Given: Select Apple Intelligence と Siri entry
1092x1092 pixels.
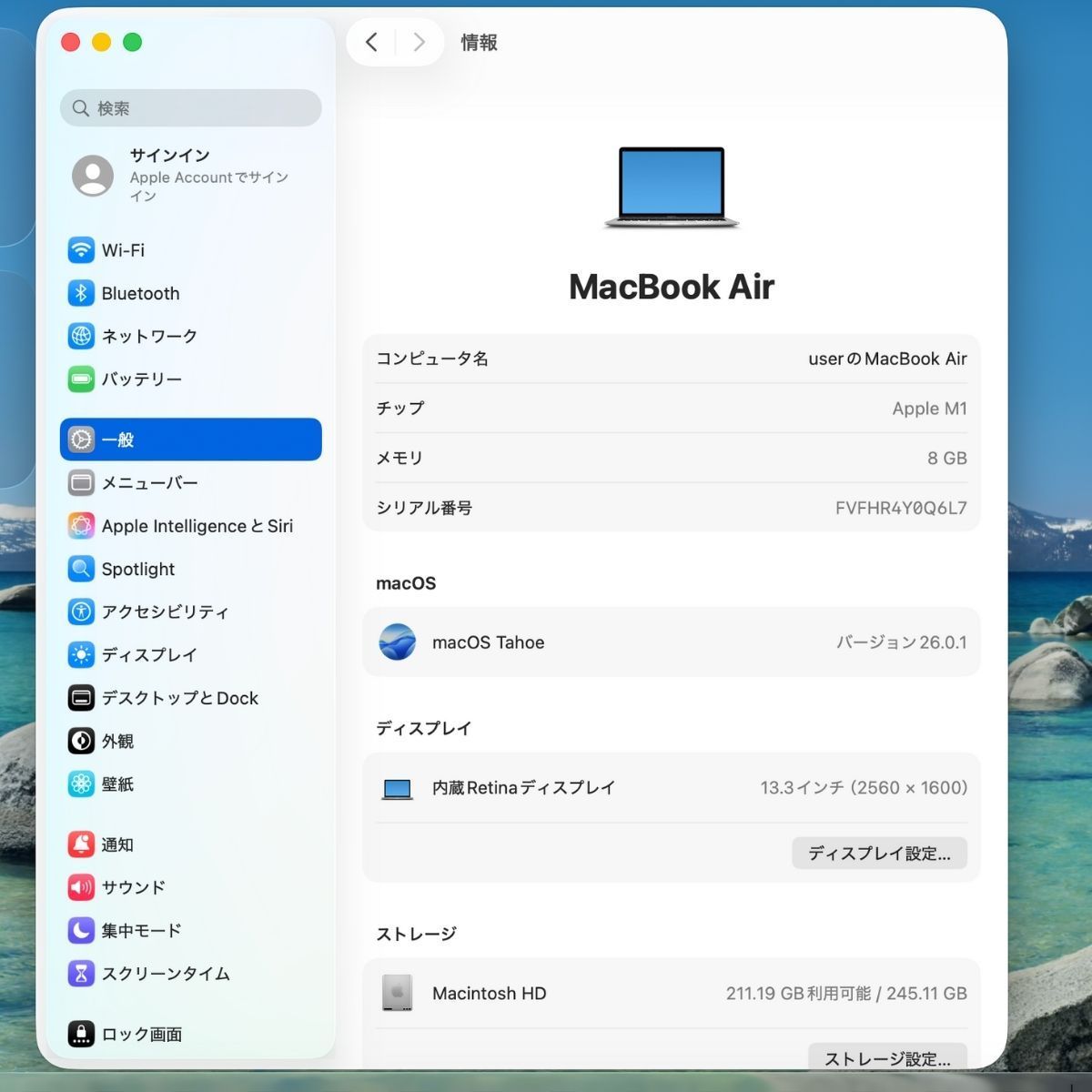Looking at the screenshot, I should (197, 526).
